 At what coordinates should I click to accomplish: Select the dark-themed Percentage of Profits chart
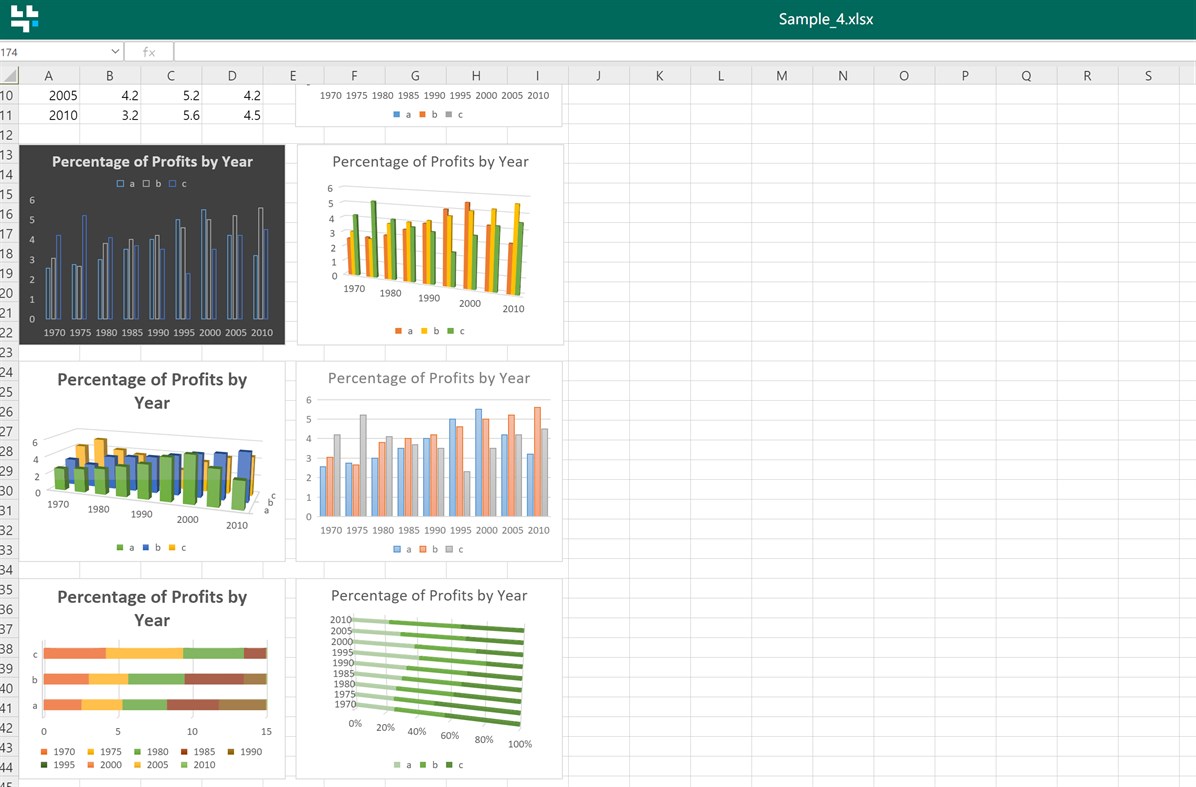click(152, 245)
